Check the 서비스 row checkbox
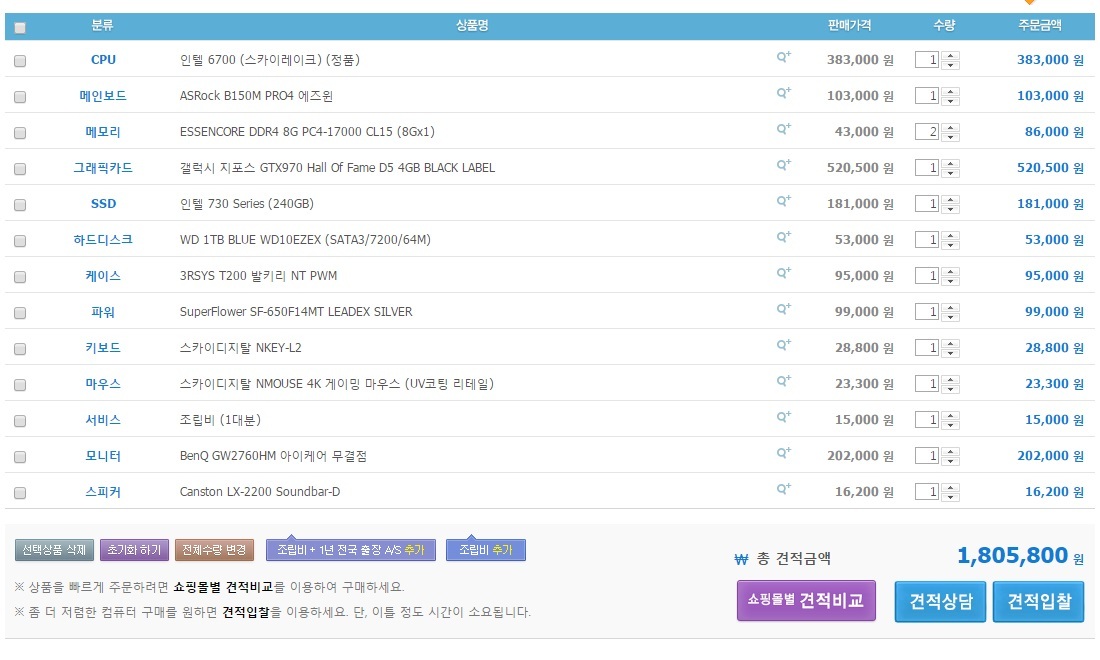The image size is (1100, 660). coord(20,421)
